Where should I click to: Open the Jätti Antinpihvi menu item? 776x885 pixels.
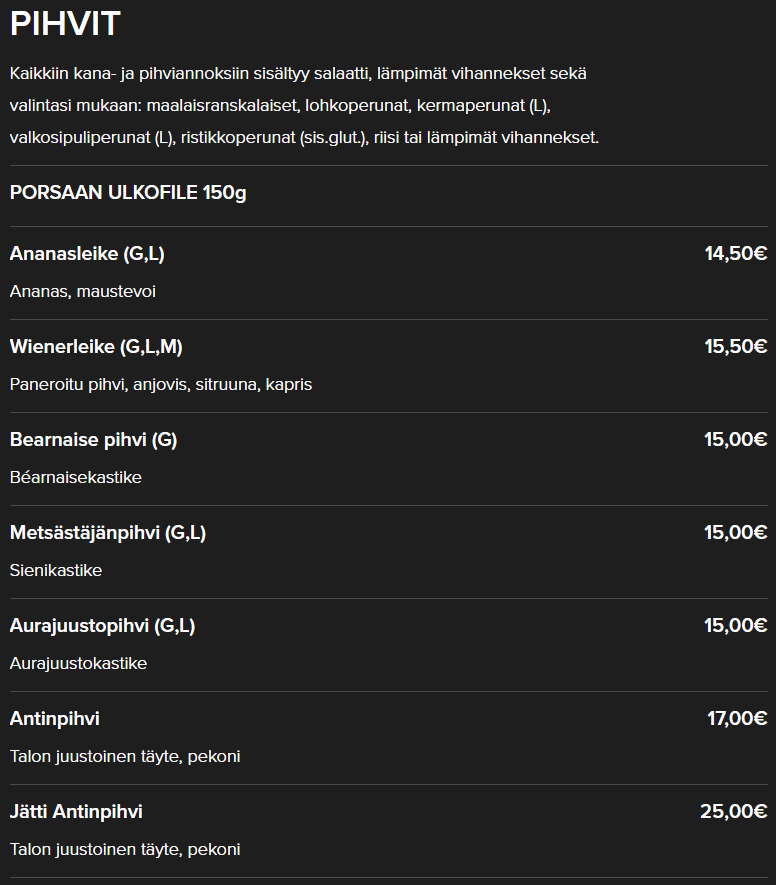click(76, 812)
